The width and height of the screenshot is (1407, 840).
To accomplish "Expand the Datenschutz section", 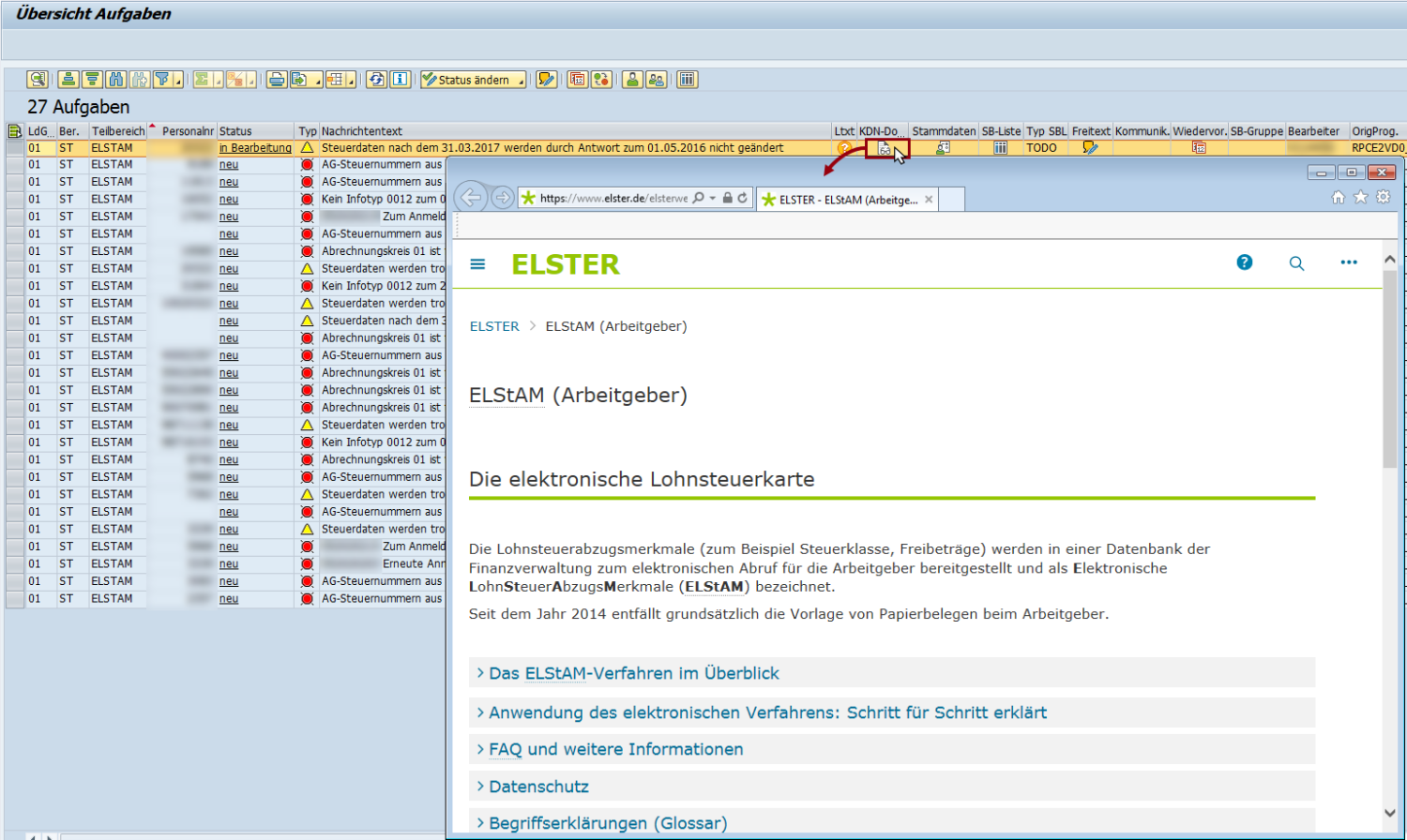I will (892, 787).
